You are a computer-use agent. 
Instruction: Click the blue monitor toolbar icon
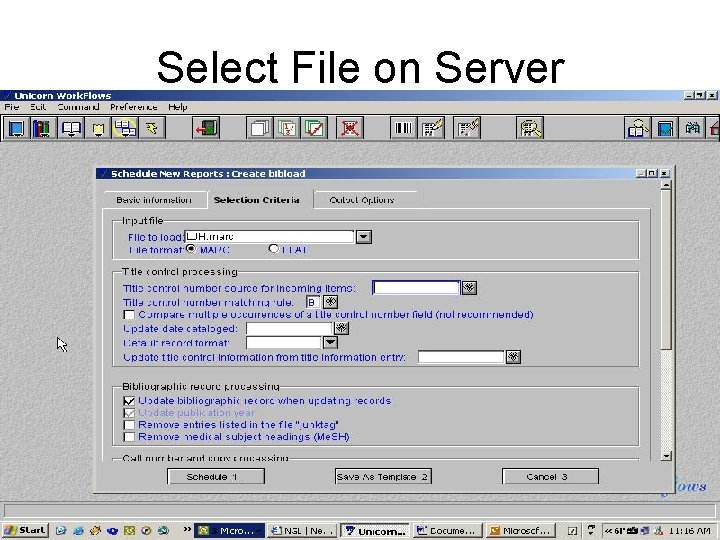click(16, 128)
